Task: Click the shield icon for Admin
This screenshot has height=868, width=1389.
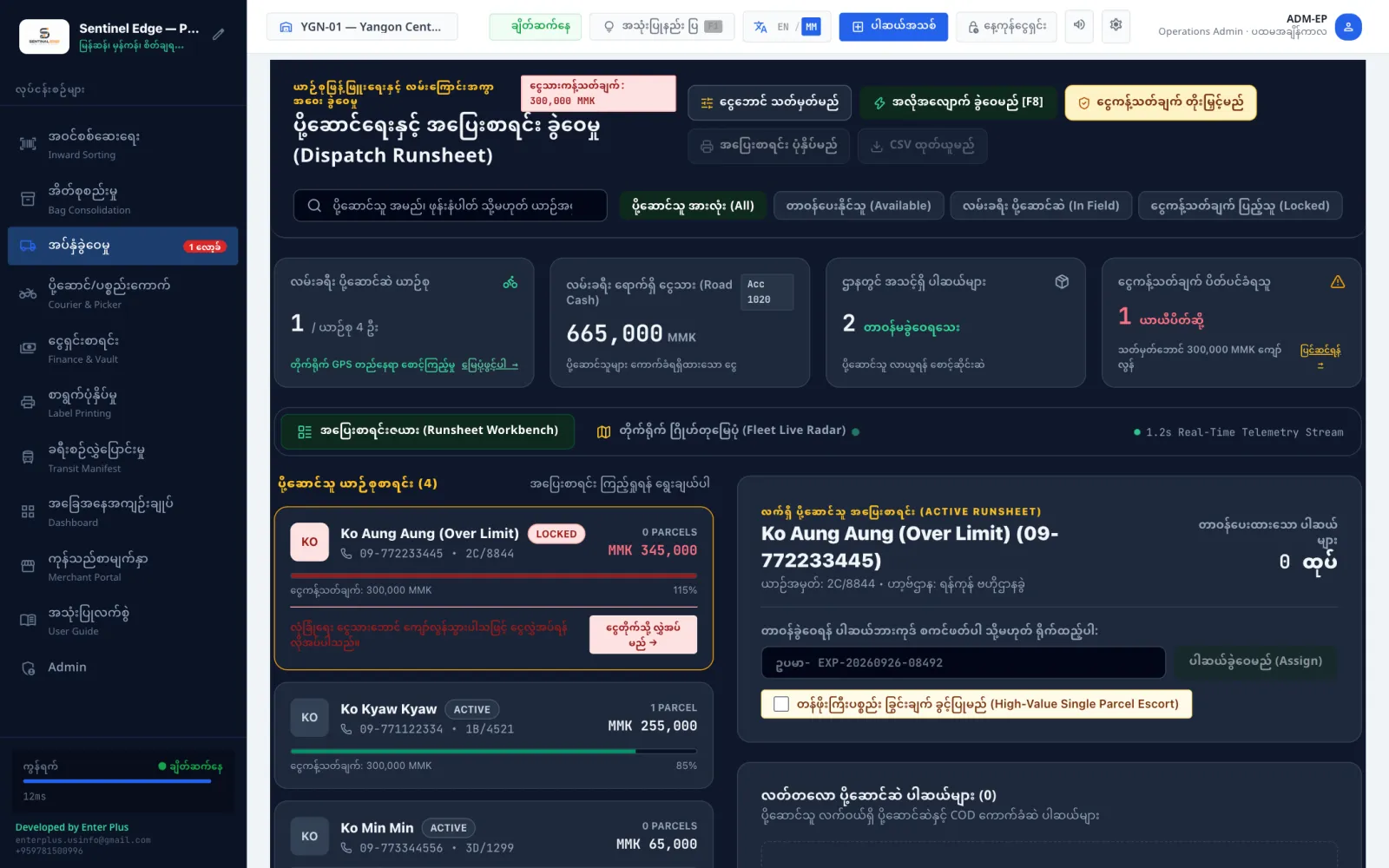Action: point(28,668)
